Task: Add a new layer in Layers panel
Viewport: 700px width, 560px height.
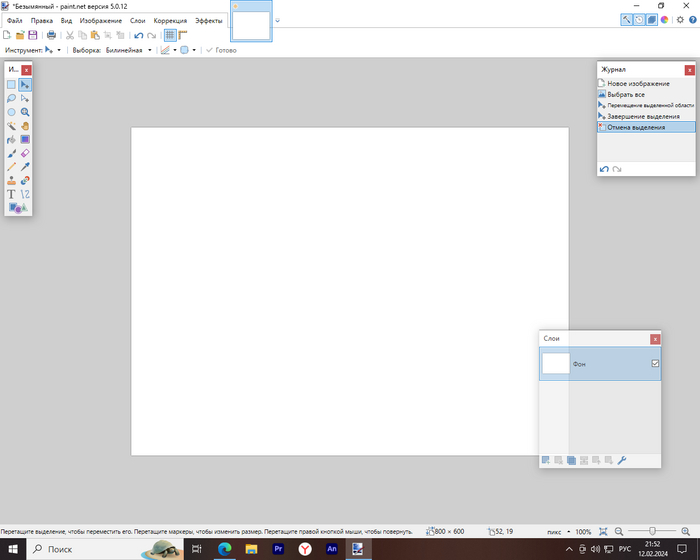Action: point(546,460)
